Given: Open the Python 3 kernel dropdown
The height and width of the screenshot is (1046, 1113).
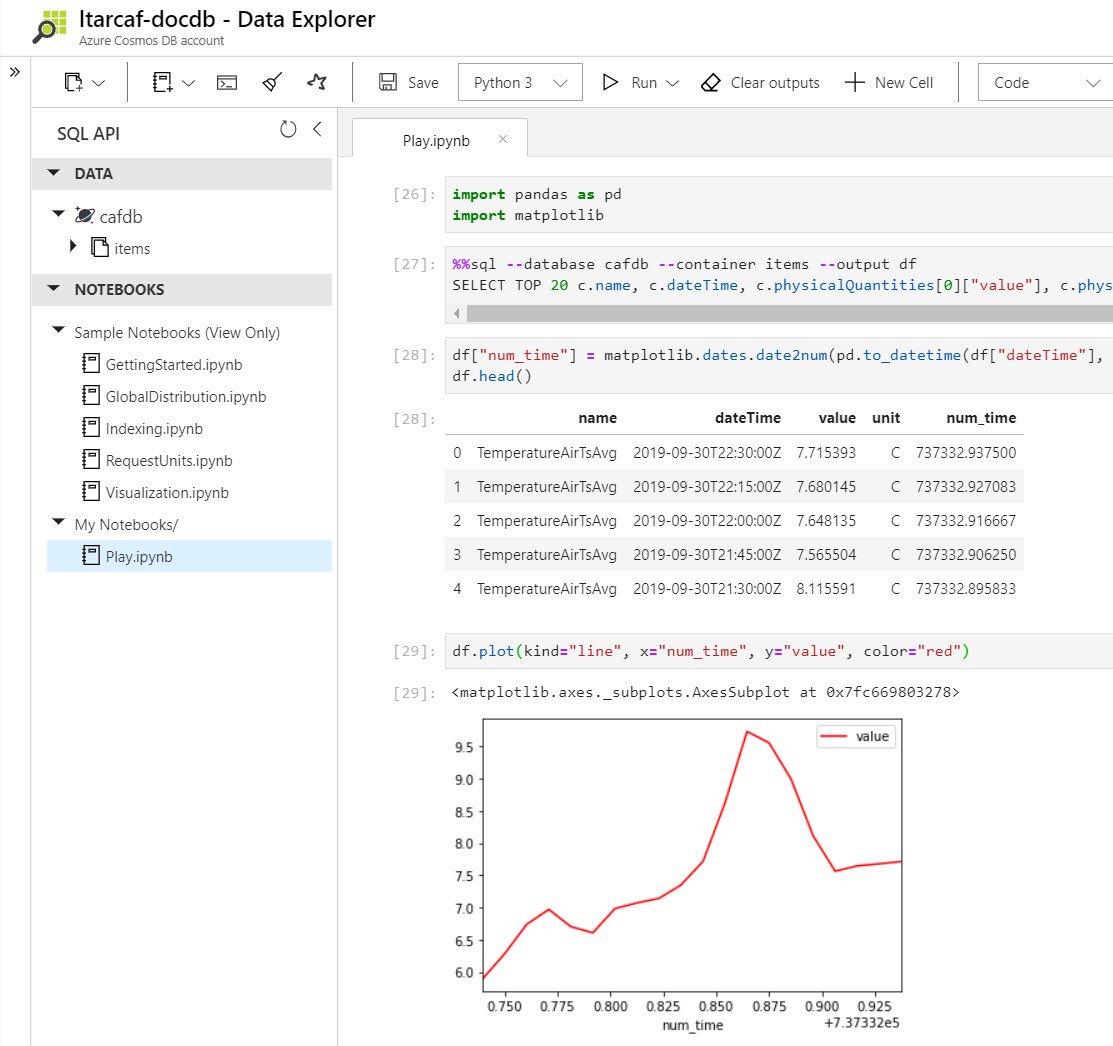Looking at the screenshot, I should pyautogui.click(x=520, y=82).
